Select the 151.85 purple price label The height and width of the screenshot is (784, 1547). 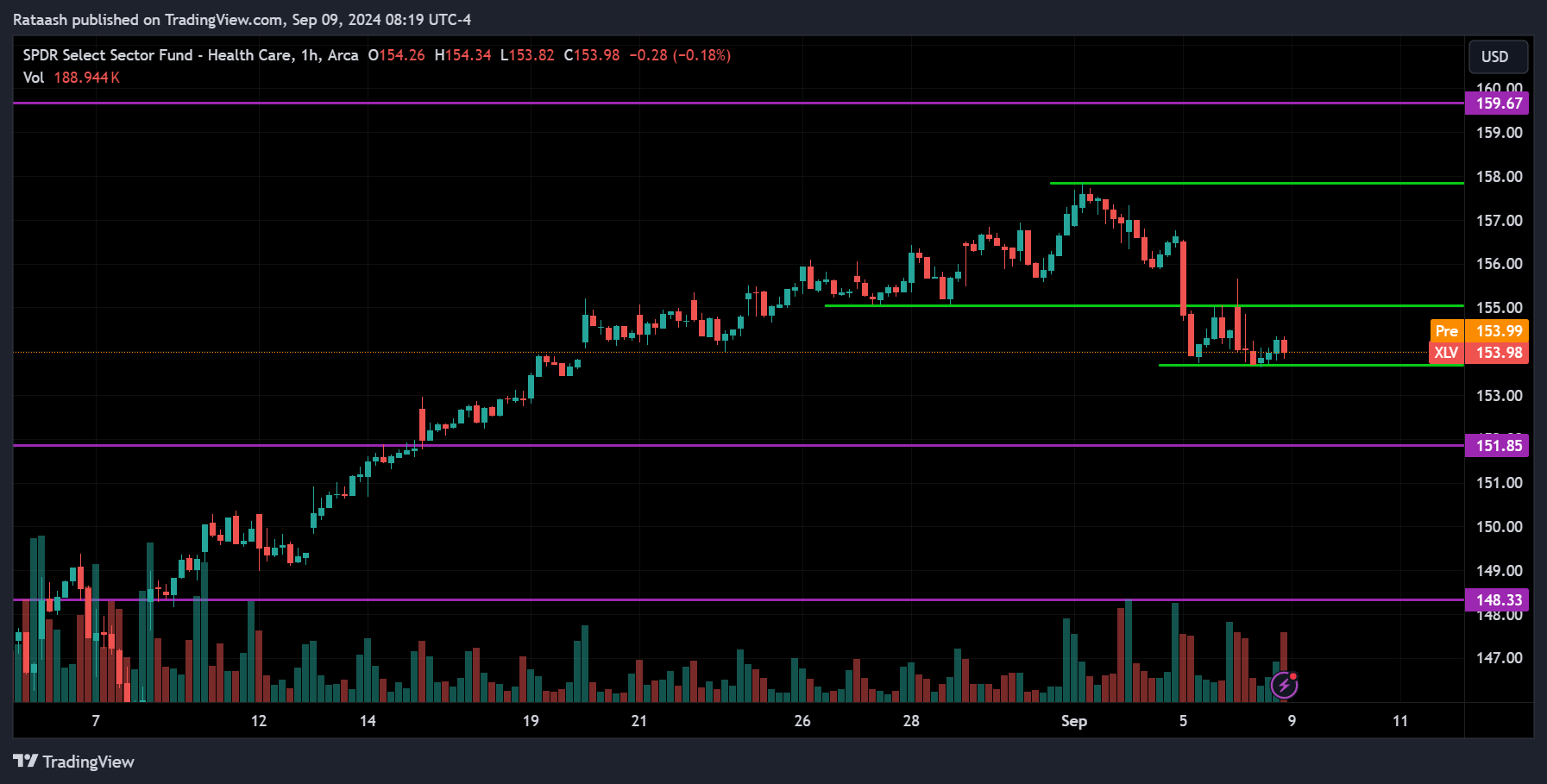point(1496,446)
